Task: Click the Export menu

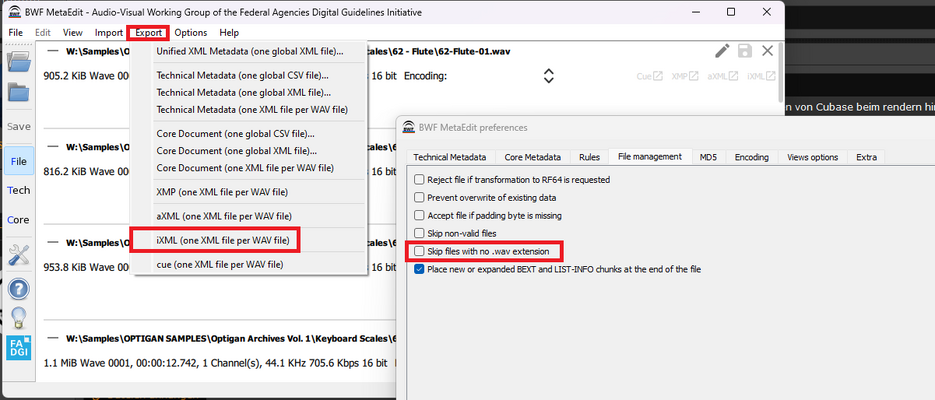Action: click(x=148, y=33)
